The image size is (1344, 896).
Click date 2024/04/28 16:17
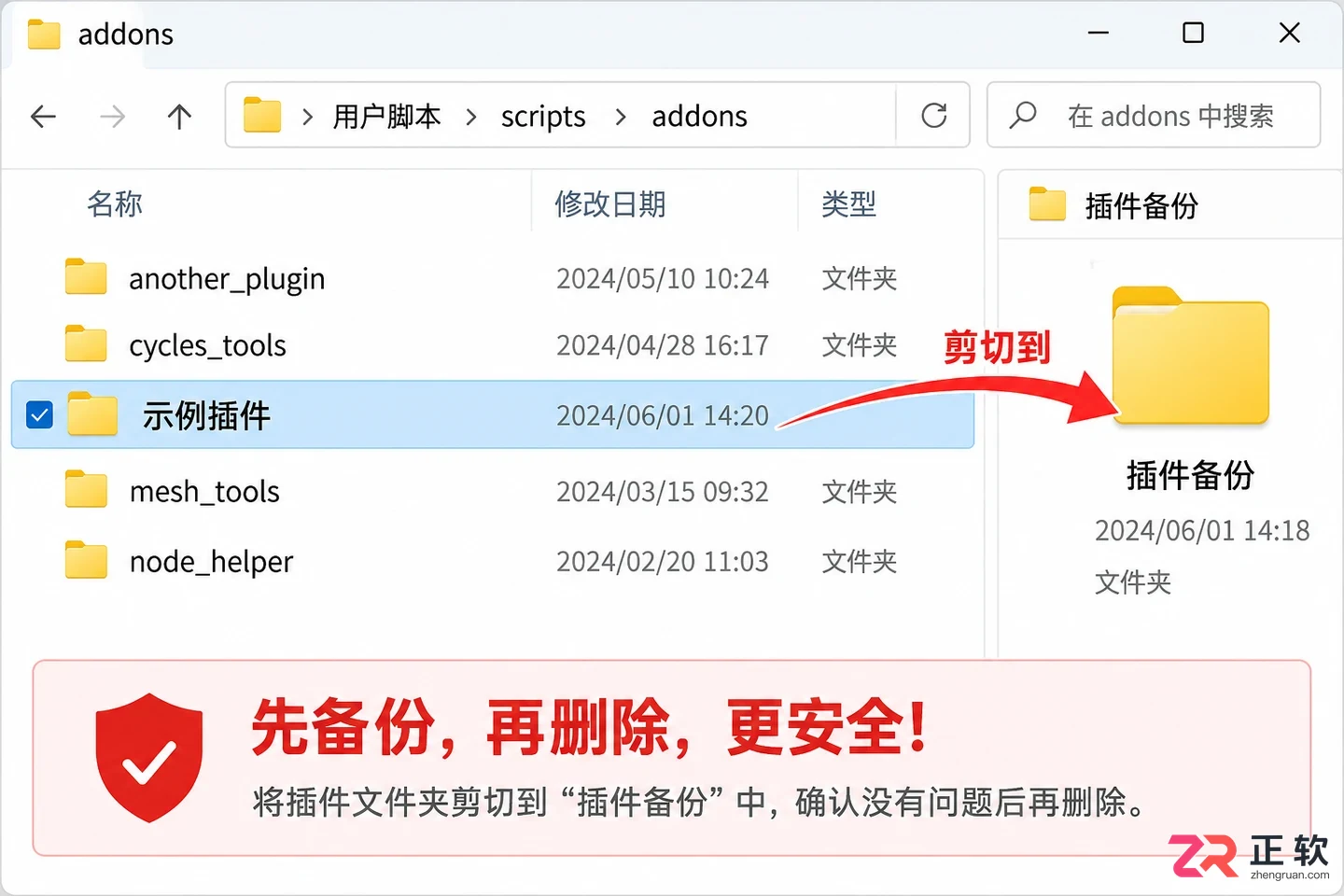click(x=663, y=345)
